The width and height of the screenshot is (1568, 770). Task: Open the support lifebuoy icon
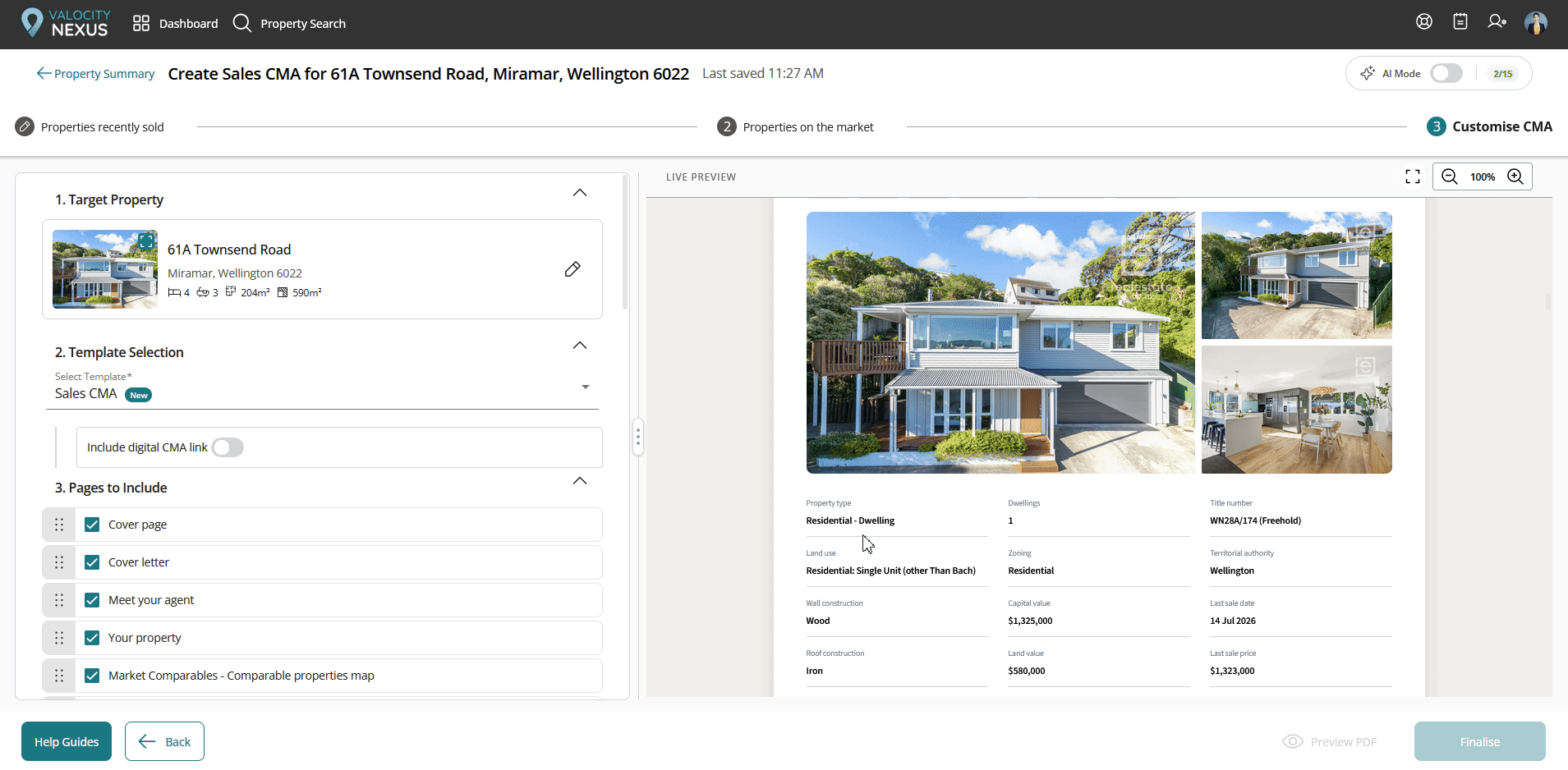1424,22
